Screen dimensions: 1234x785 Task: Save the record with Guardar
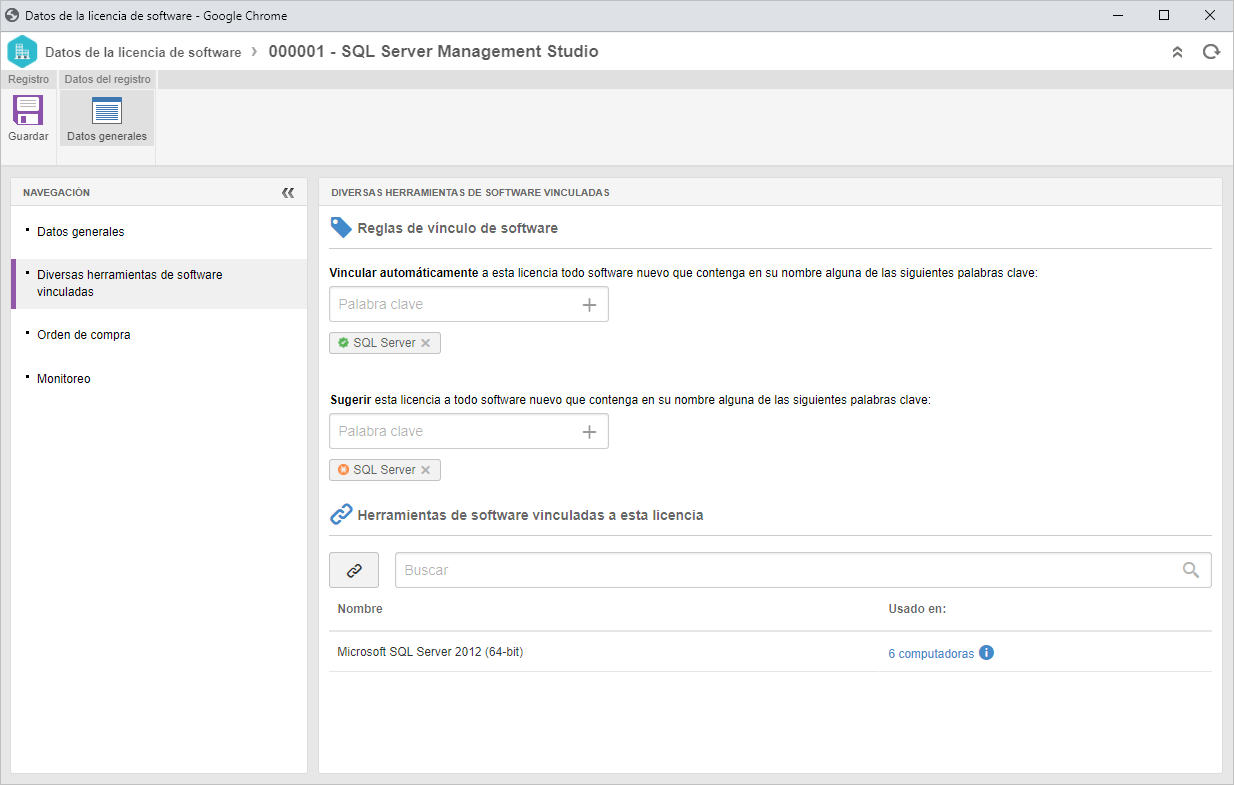(28, 118)
